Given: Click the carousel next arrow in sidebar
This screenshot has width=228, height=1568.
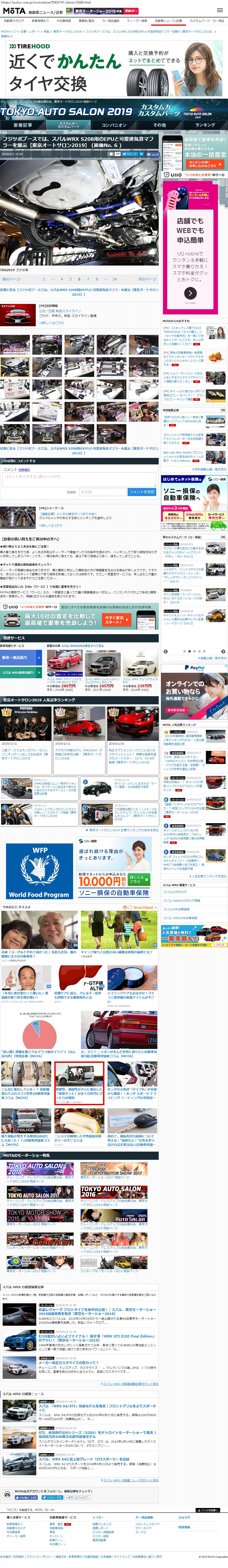Looking at the screenshot, I should click(x=223, y=651).
